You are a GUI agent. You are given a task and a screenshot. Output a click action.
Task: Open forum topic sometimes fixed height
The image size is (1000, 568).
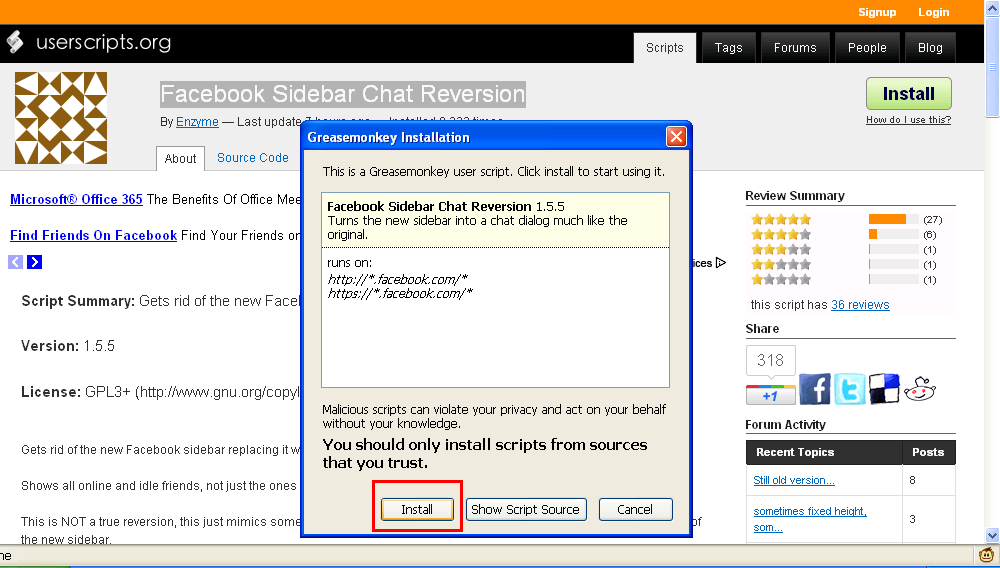[810, 519]
